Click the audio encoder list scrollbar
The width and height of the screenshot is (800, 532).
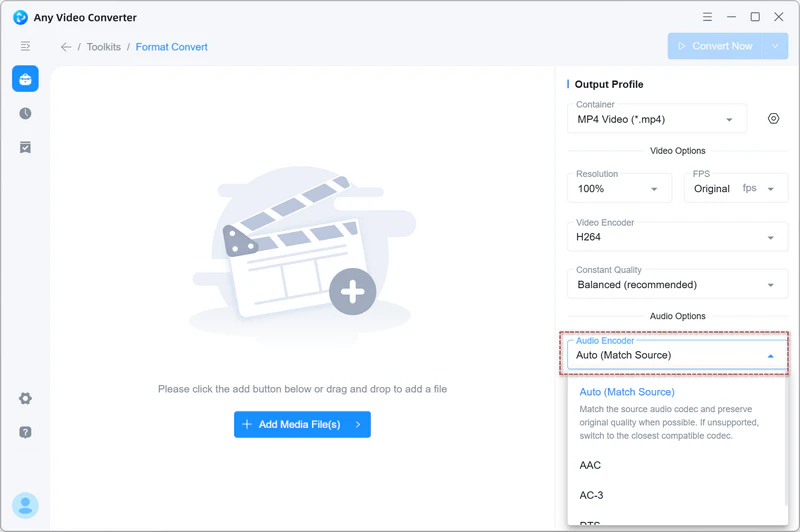pyautogui.click(x=786, y=441)
